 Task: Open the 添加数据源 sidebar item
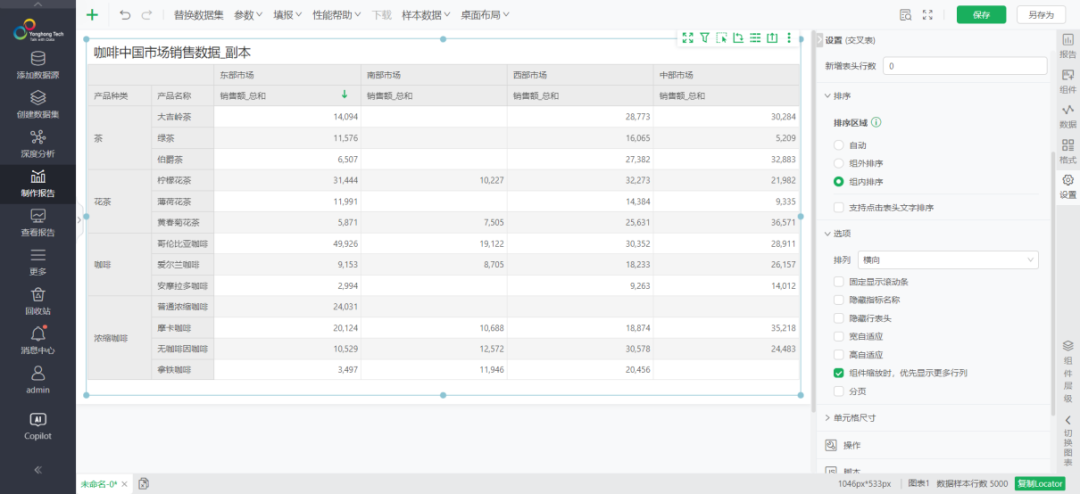click(38, 65)
